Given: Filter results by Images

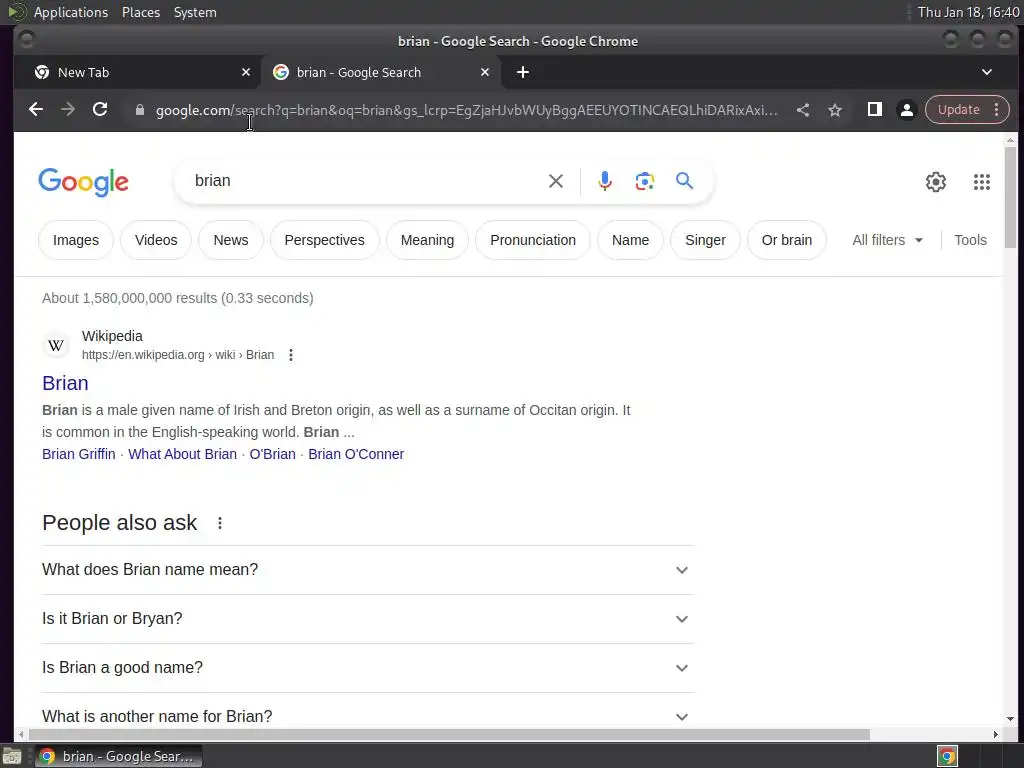Looking at the screenshot, I should tap(76, 240).
